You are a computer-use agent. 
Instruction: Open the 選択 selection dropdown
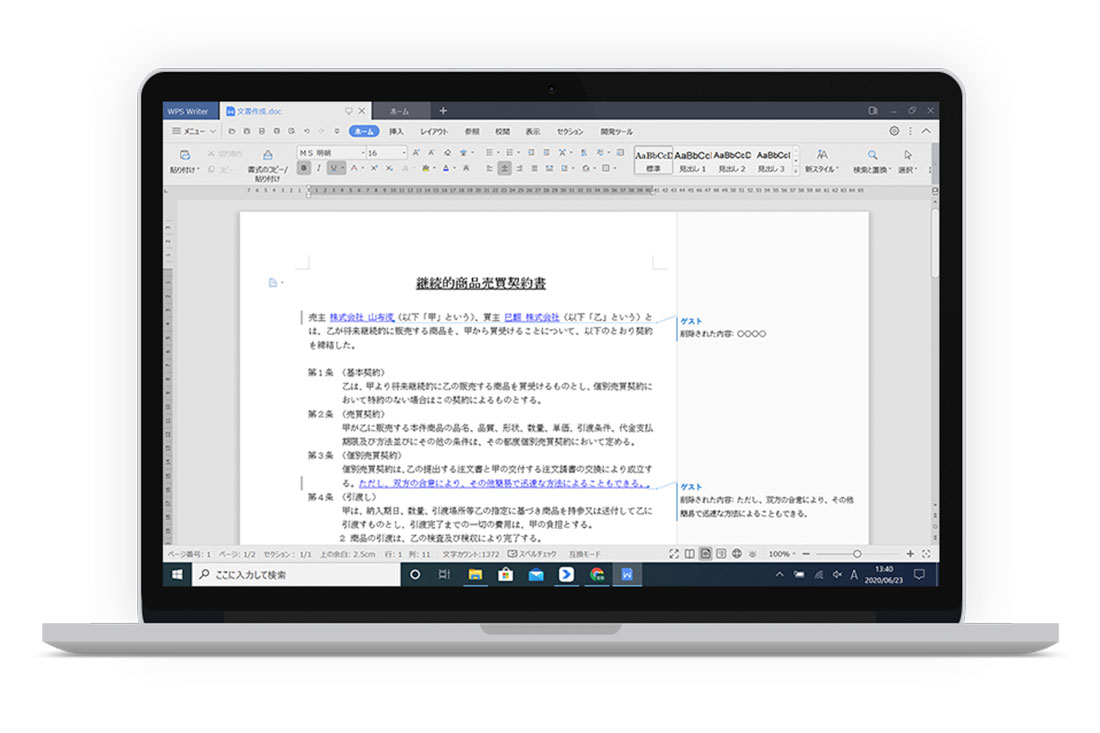[915, 169]
